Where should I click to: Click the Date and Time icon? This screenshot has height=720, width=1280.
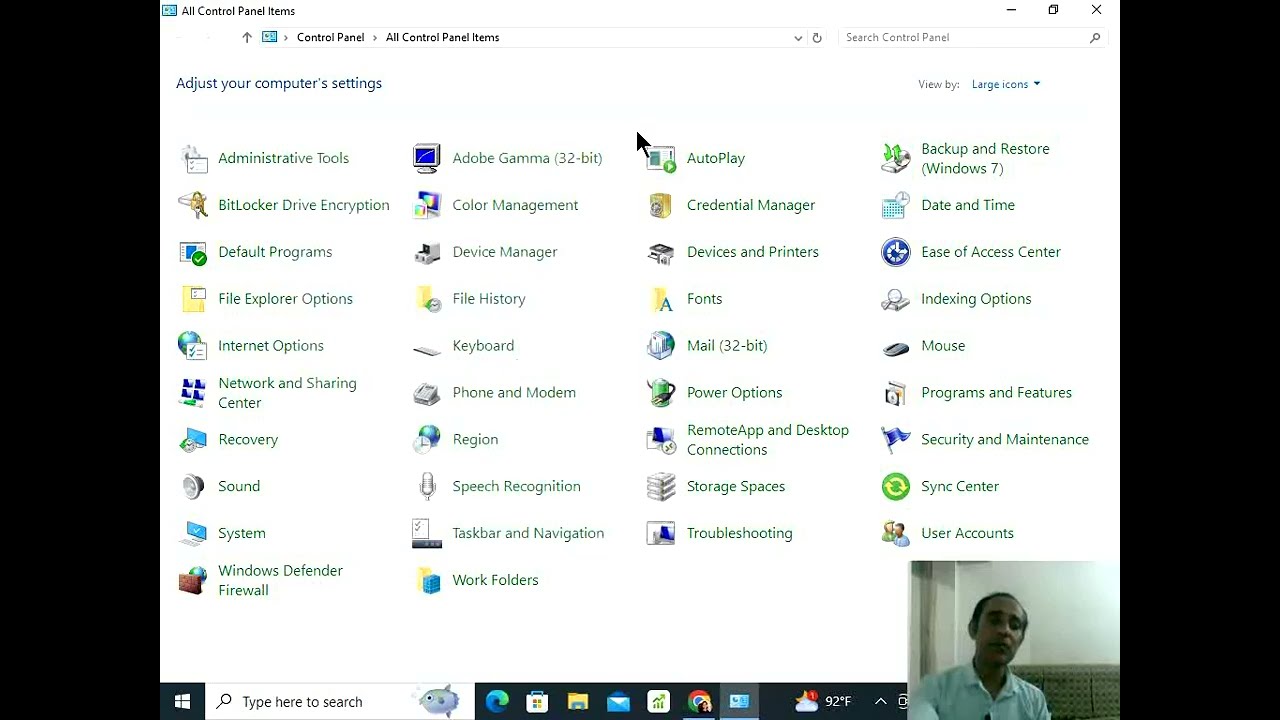tap(896, 205)
